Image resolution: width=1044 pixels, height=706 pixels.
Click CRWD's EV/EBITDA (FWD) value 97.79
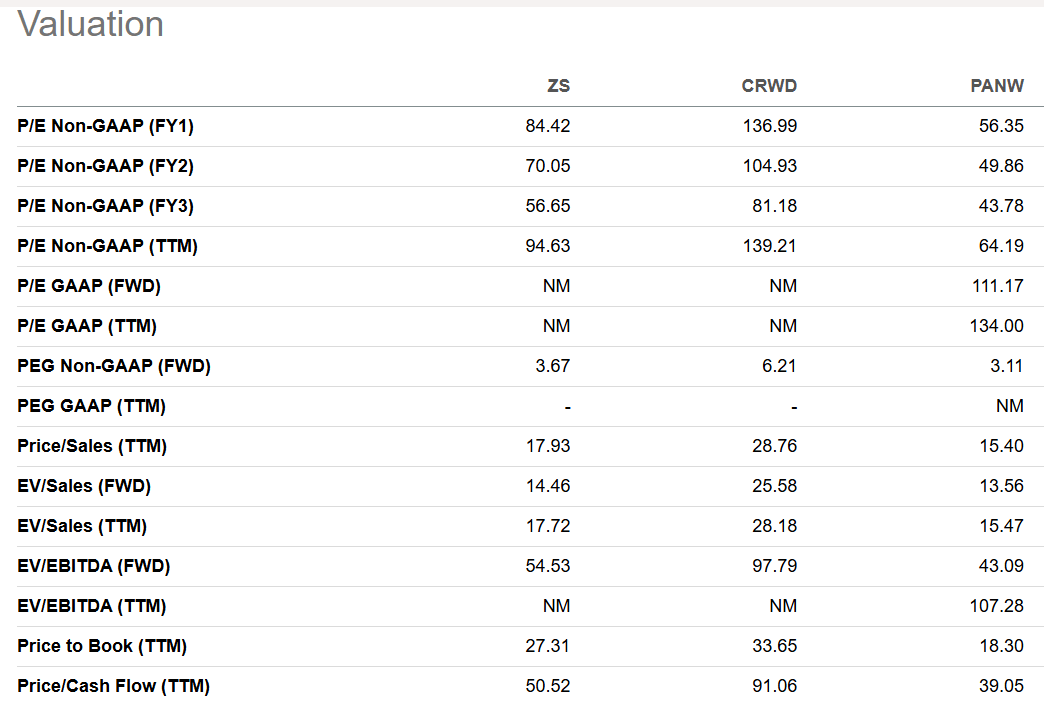775,566
